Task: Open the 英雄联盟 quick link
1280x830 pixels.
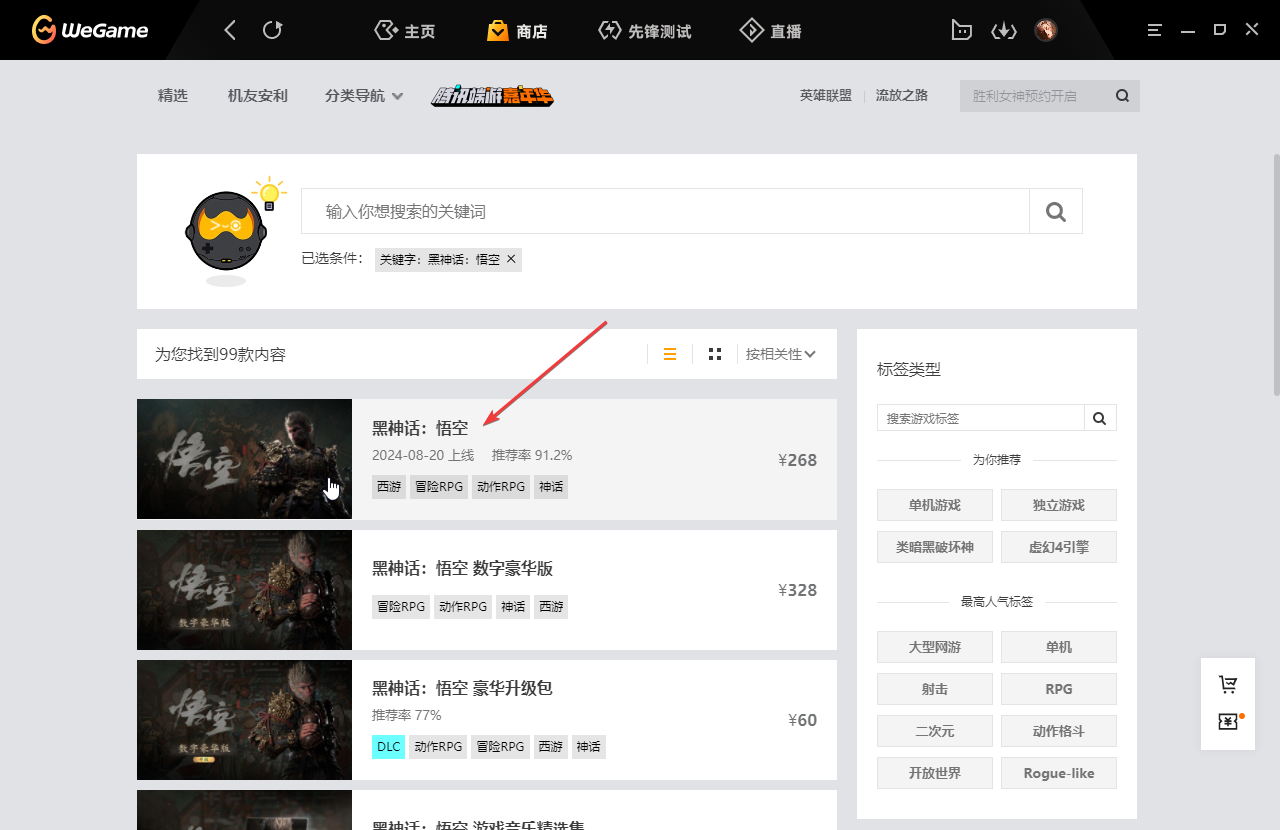Action: (826, 96)
